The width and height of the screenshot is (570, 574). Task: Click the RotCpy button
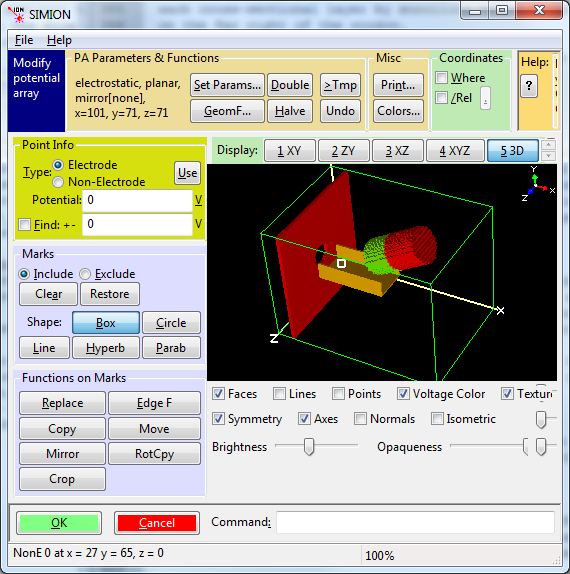pos(154,454)
